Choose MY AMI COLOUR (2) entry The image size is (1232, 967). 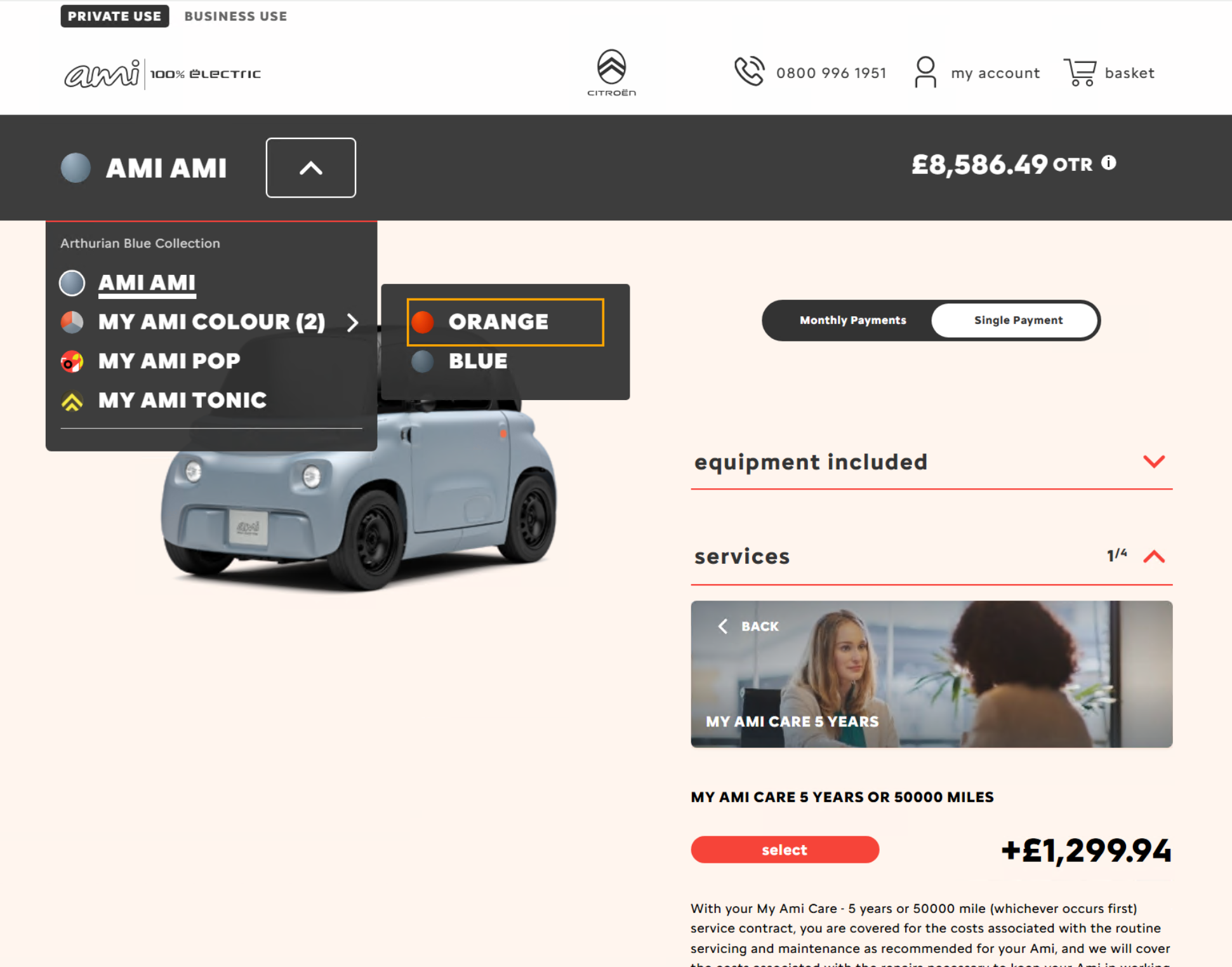[x=211, y=322]
